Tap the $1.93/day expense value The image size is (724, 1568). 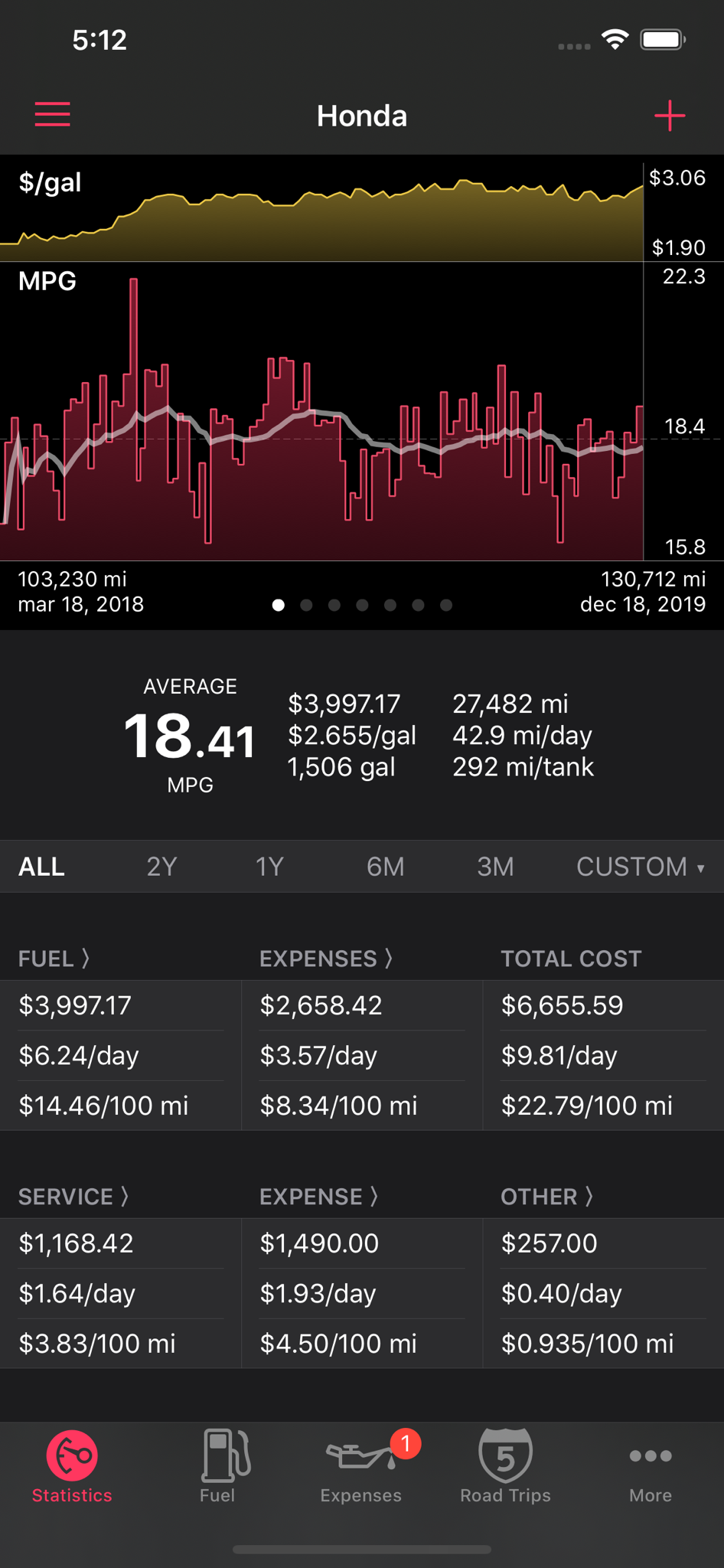[318, 1293]
